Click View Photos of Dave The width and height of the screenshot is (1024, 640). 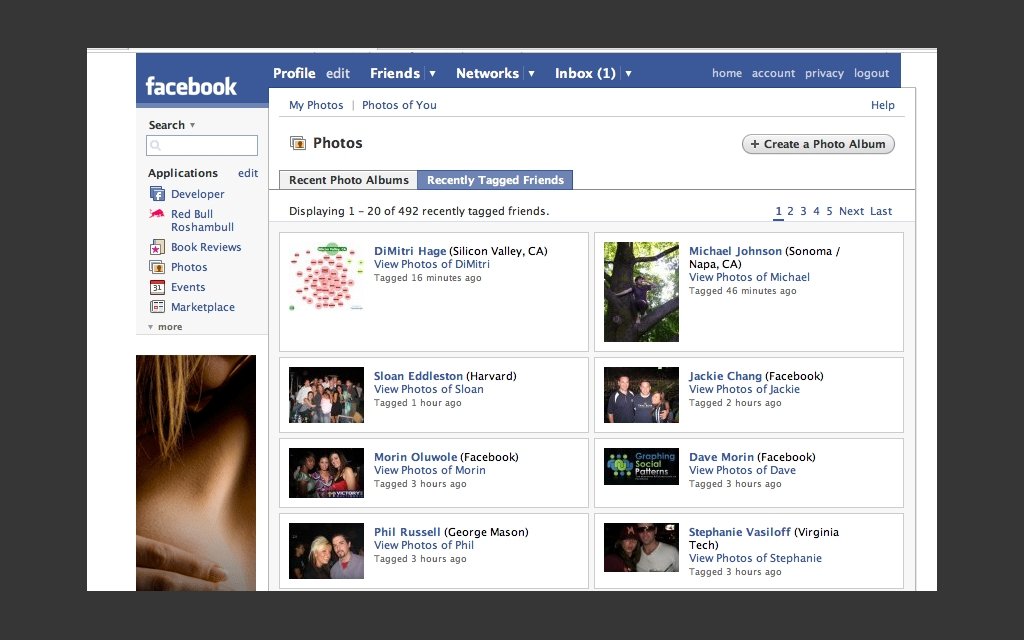click(x=742, y=470)
